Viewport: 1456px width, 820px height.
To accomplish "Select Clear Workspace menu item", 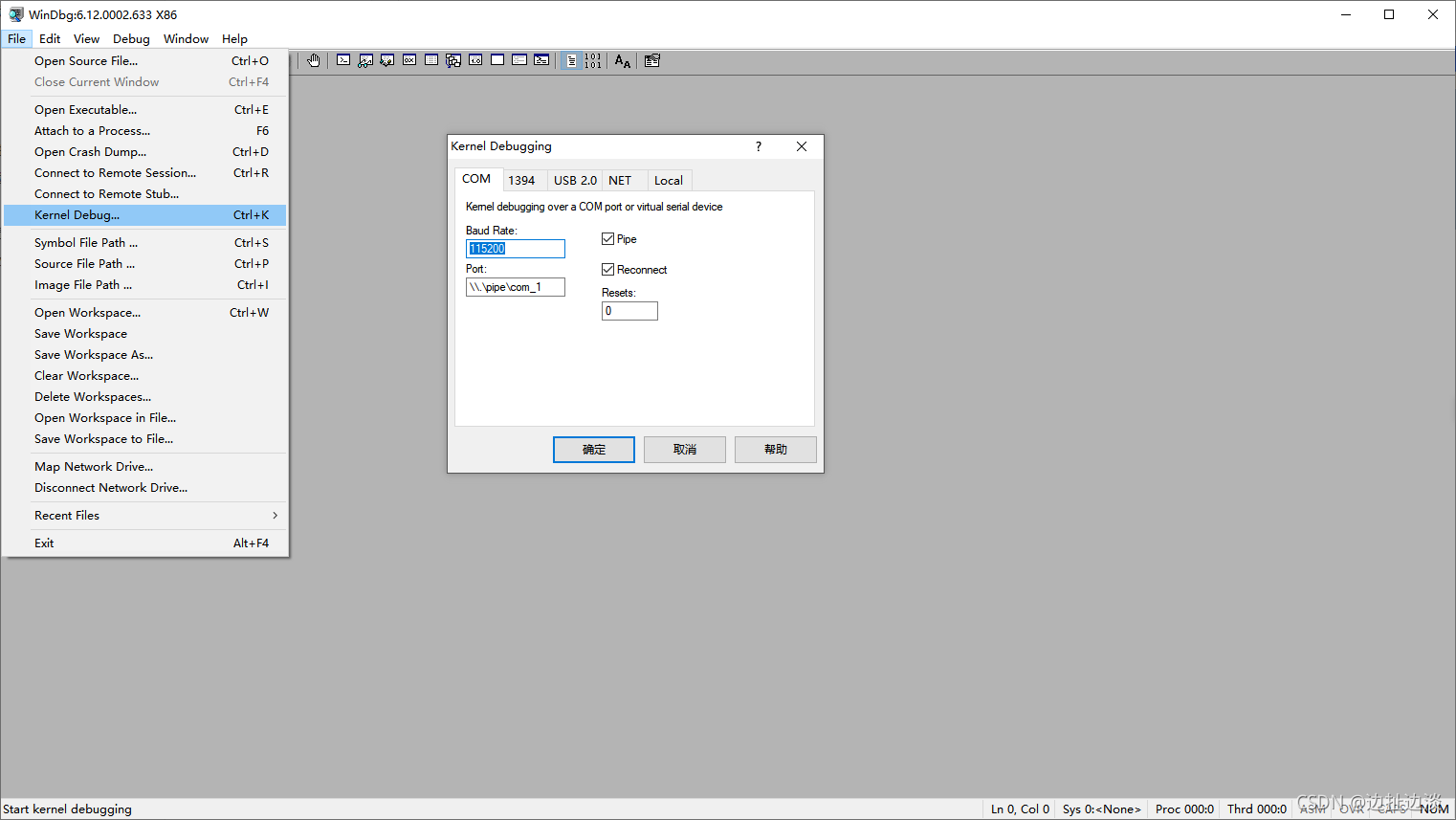I will (x=145, y=376).
